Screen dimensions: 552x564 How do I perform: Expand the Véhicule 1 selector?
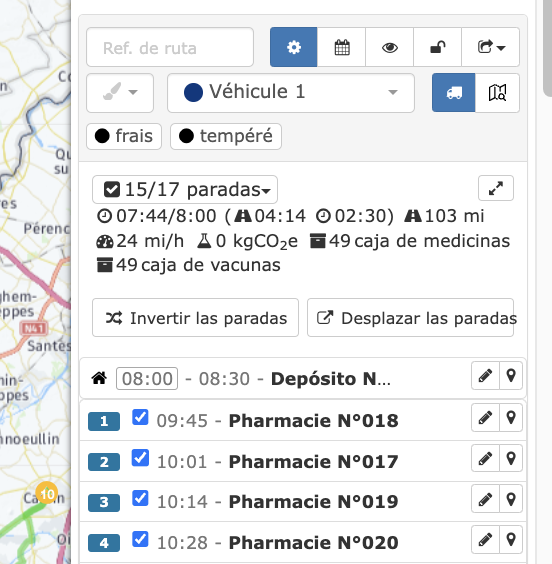coord(291,93)
